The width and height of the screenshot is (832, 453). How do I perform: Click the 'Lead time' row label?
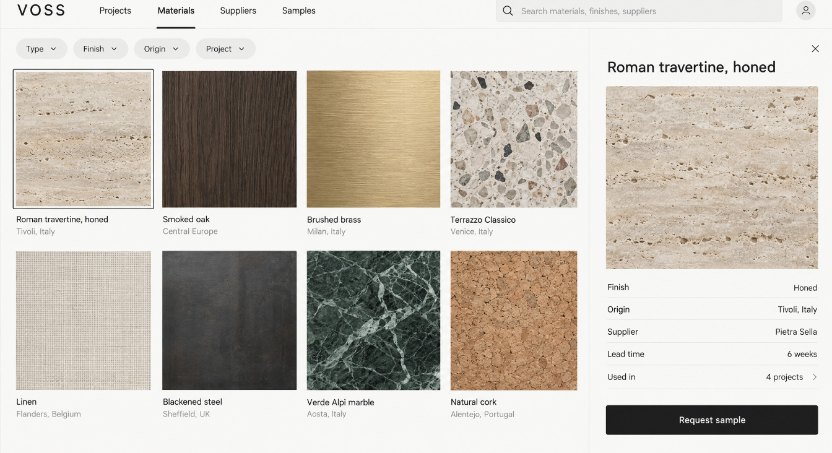626,354
